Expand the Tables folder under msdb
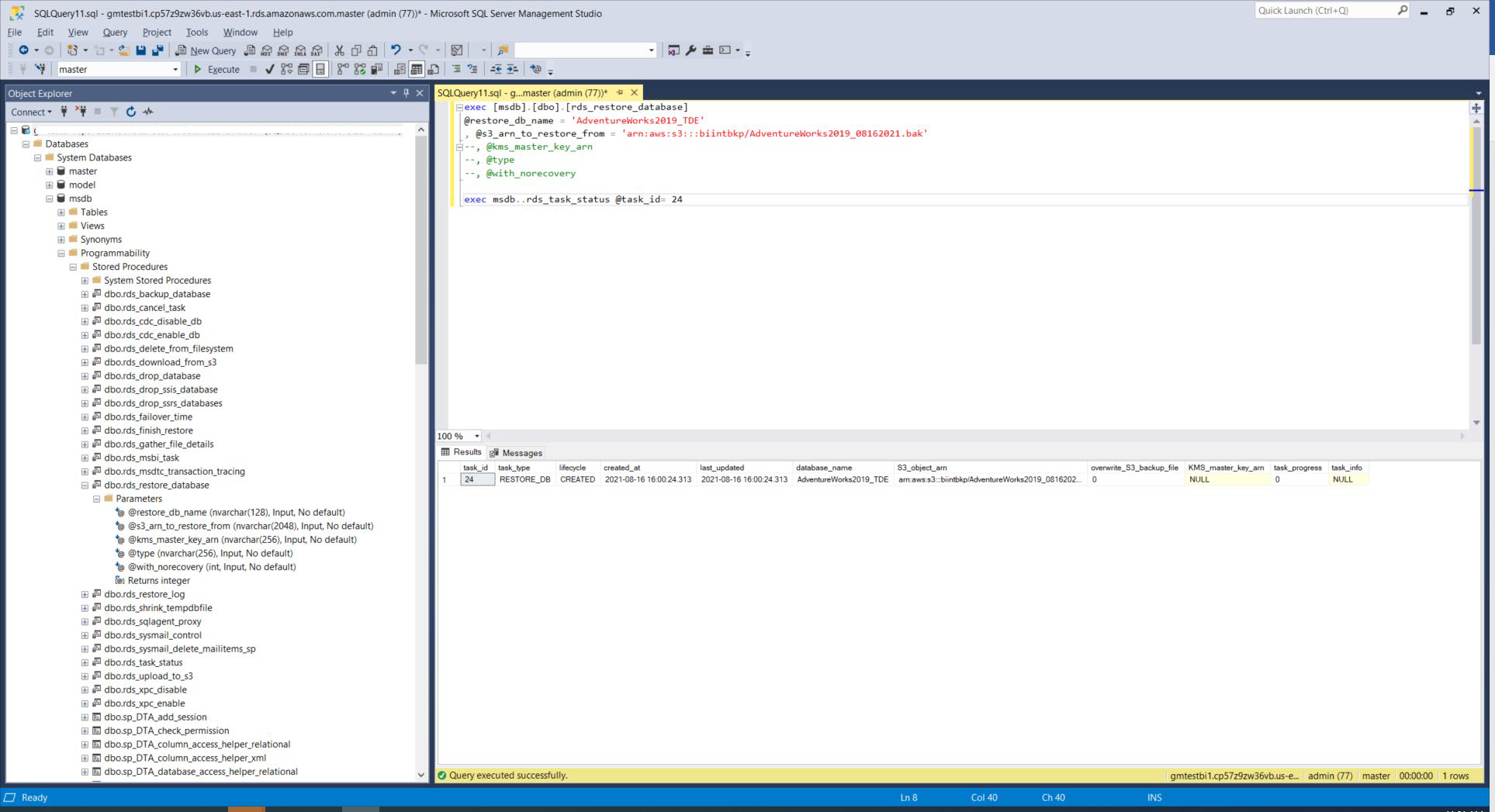The image size is (1495, 812). coord(61,213)
